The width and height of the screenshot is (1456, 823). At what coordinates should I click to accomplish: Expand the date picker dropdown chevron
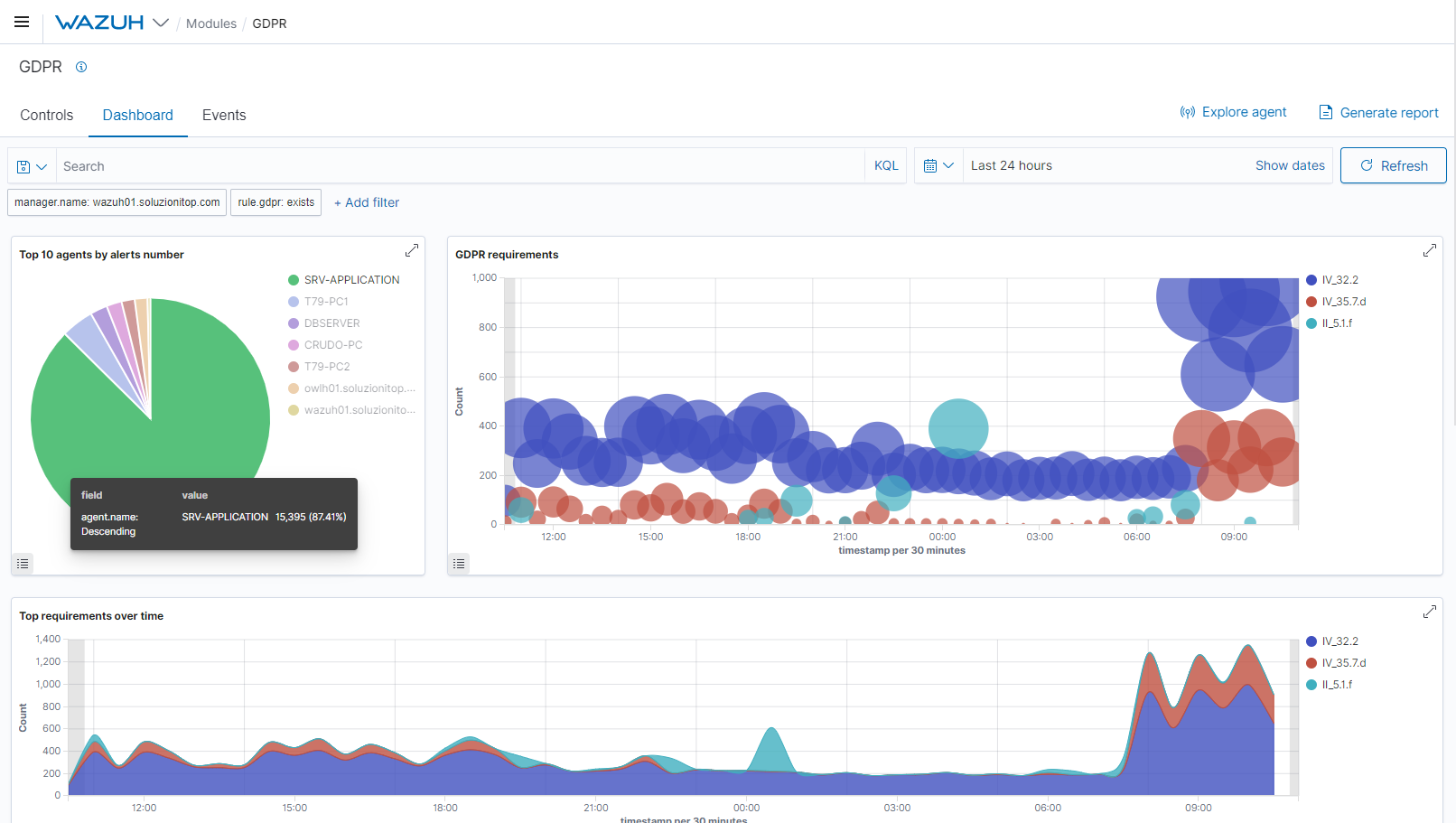(950, 165)
